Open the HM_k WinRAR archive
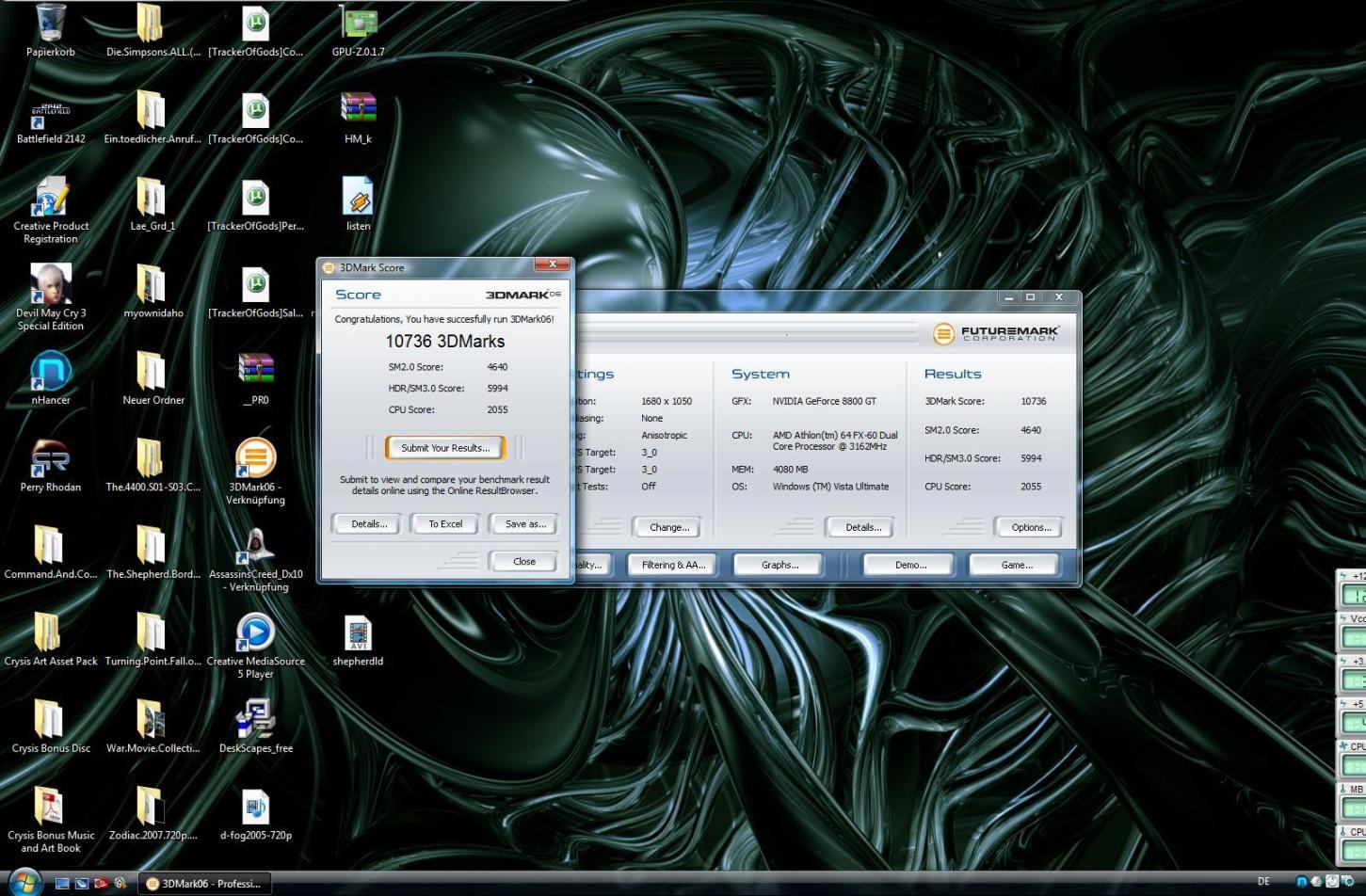Screen dimensions: 1366x896 [x=358, y=118]
